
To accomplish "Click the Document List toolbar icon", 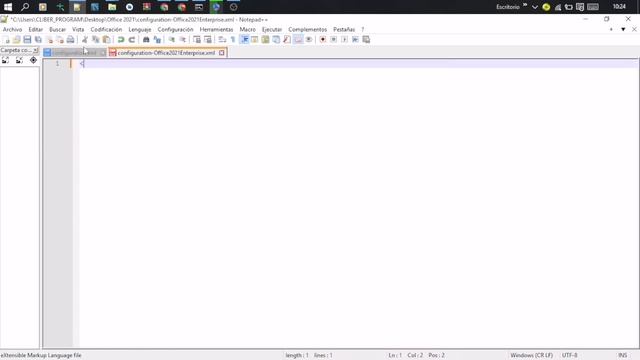I will (x=276, y=40).
